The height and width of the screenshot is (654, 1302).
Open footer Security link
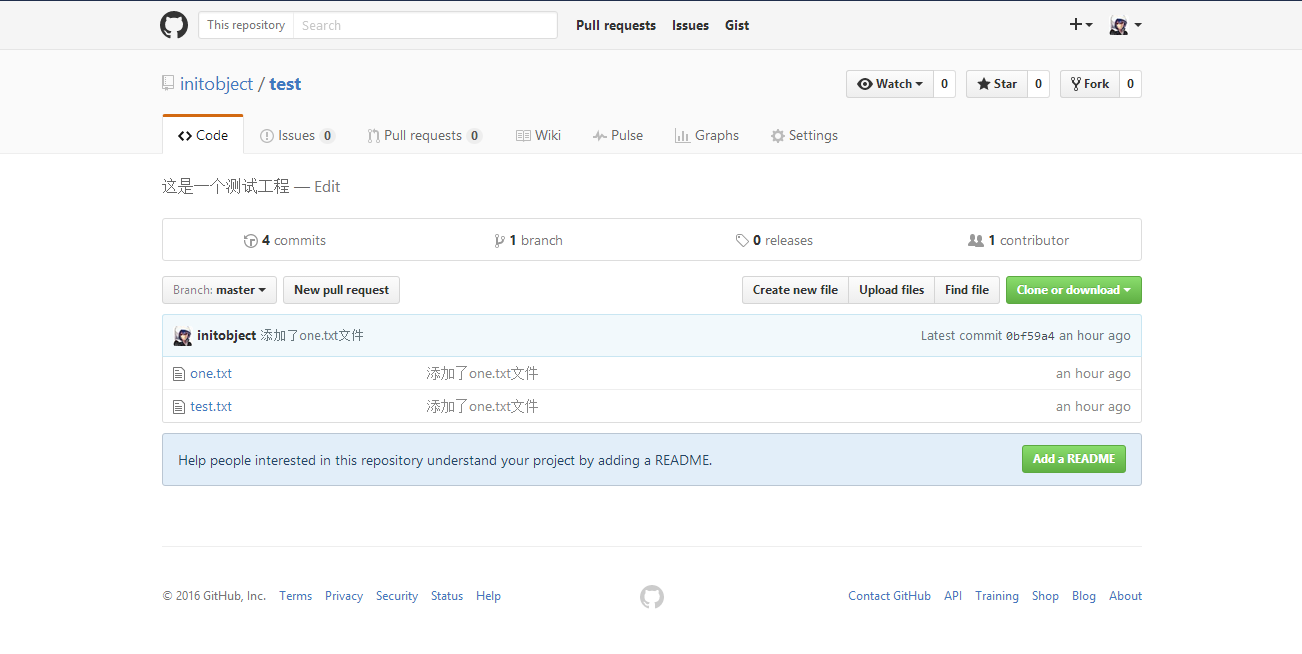coord(397,596)
